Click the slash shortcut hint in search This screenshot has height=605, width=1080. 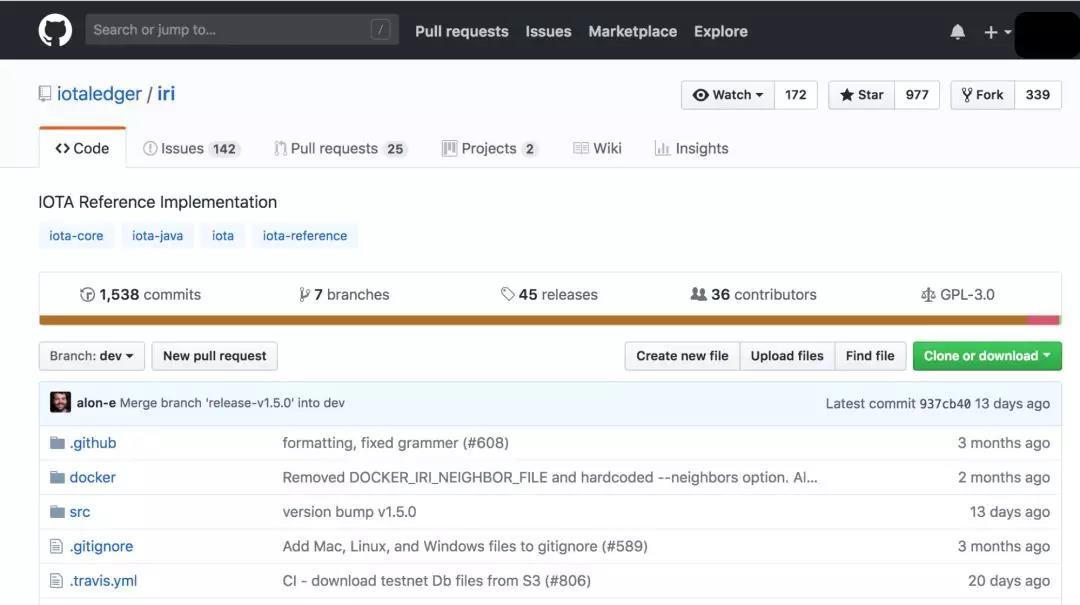(380, 30)
